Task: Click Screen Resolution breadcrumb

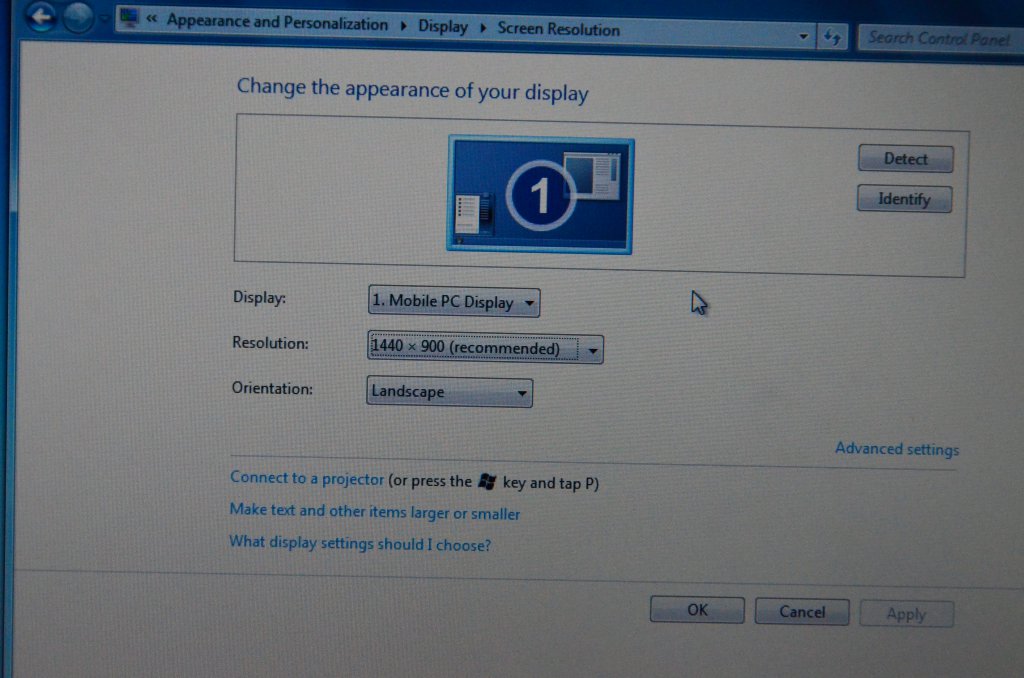Action: click(x=558, y=29)
